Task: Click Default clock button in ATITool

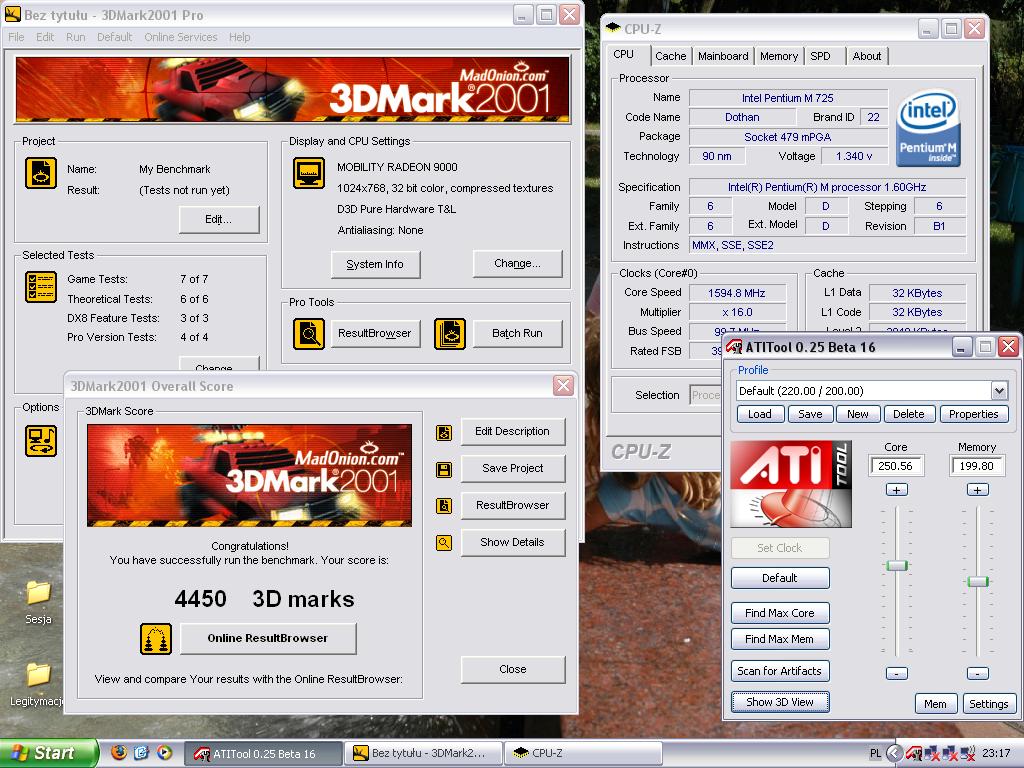Action: [x=780, y=578]
